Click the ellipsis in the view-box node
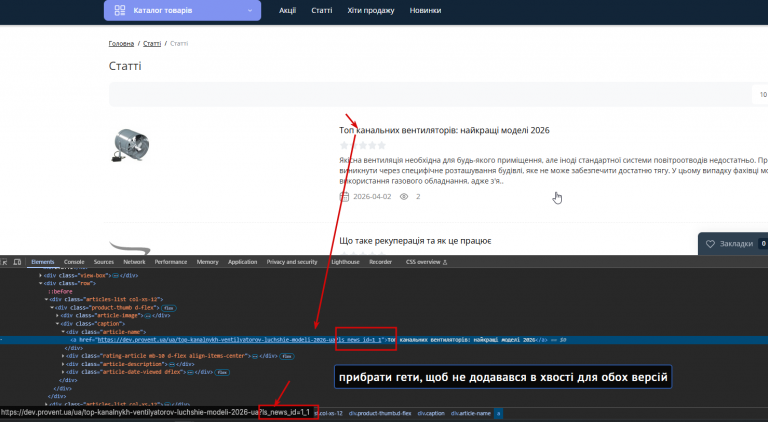 pyautogui.click(x=116, y=276)
